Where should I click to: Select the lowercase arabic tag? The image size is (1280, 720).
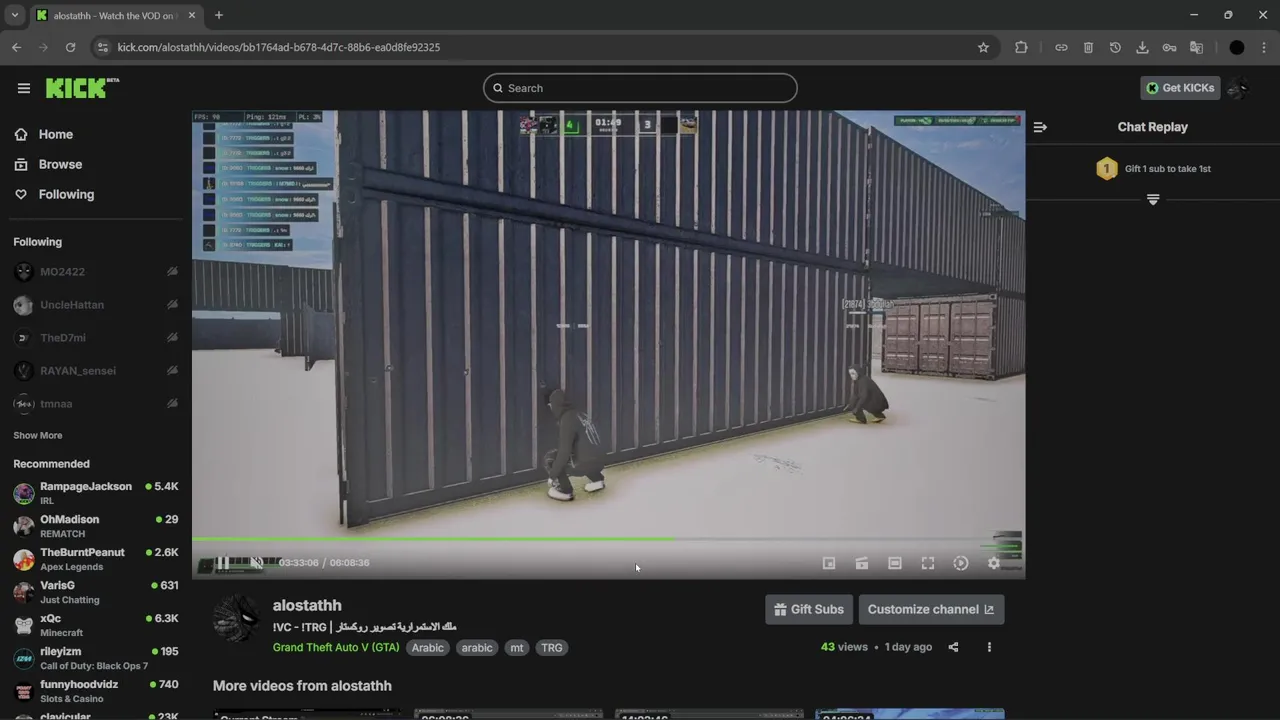click(x=477, y=648)
